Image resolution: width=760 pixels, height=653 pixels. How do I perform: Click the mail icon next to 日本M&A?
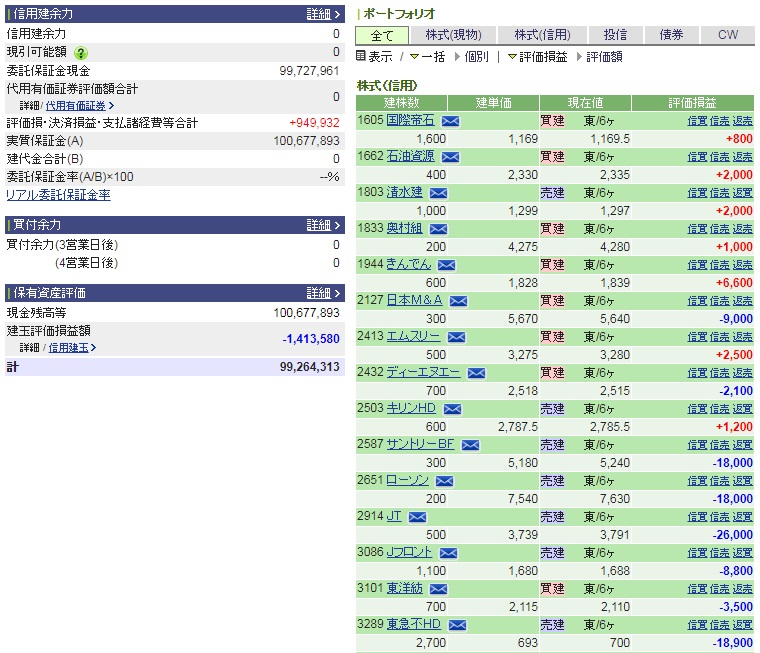458,301
